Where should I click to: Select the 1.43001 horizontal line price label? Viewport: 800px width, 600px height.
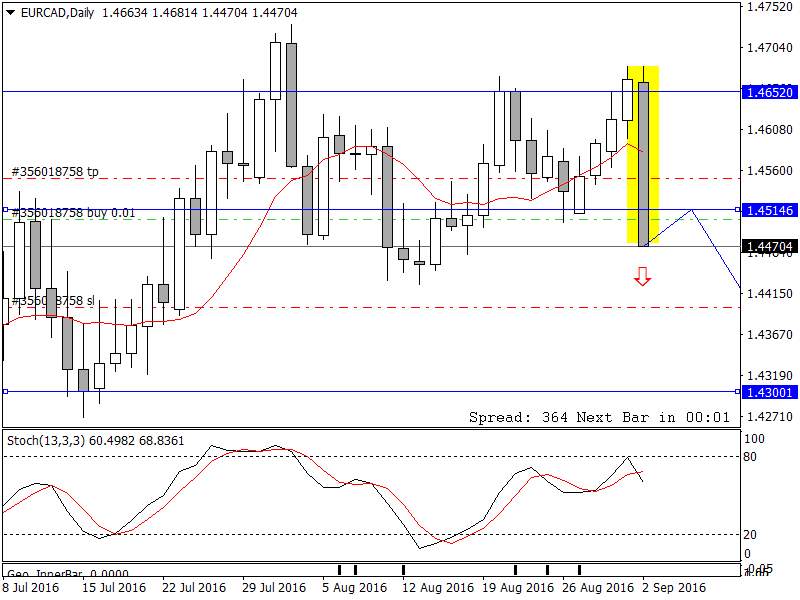click(770, 392)
